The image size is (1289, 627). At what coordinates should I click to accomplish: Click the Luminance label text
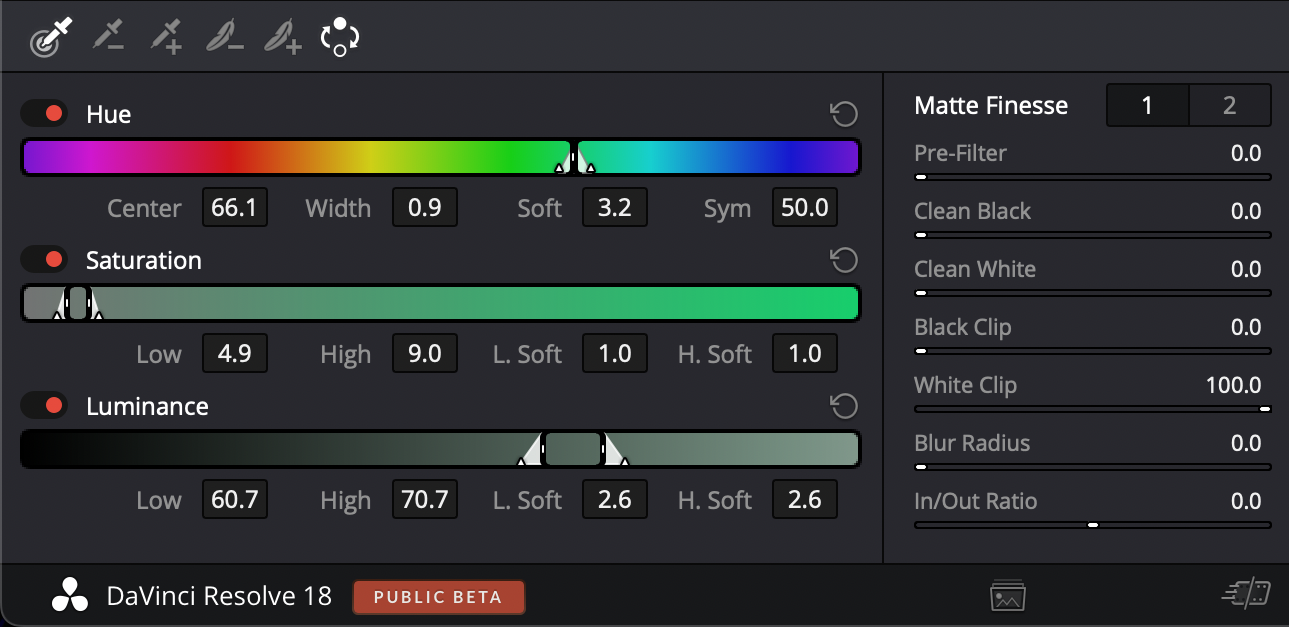tap(147, 406)
